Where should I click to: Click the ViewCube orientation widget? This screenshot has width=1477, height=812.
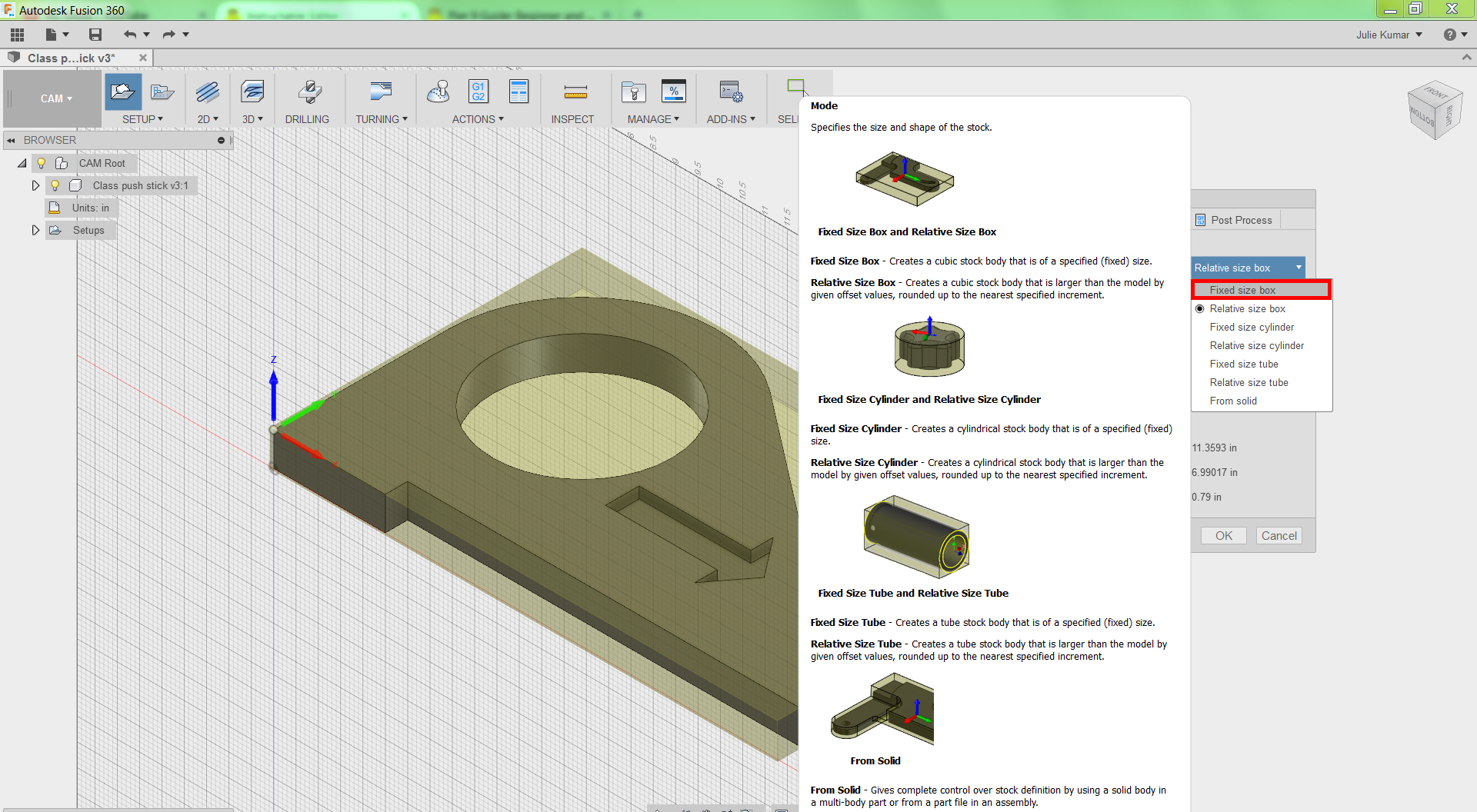pos(1434,110)
